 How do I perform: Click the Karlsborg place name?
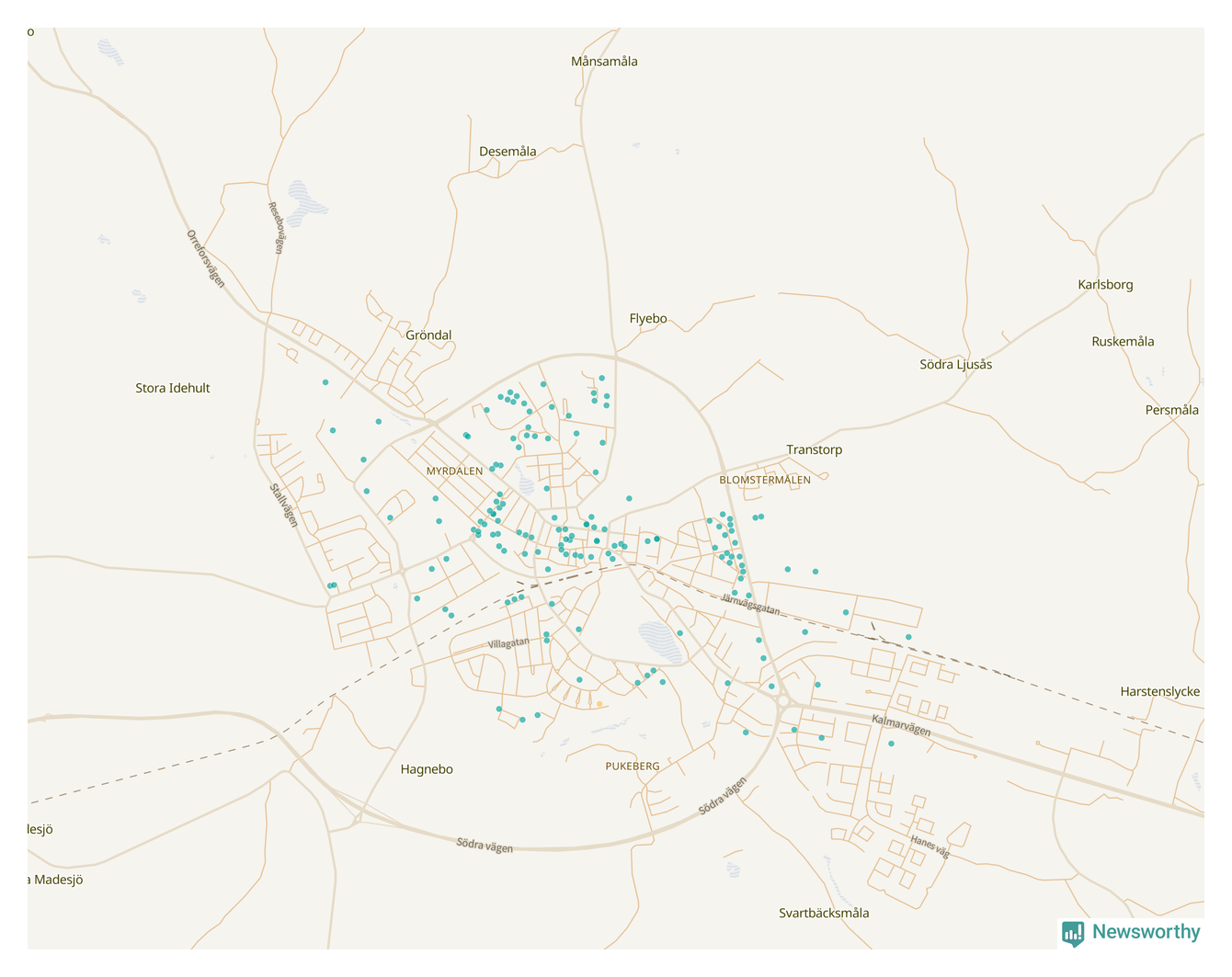(x=1105, y=285)
